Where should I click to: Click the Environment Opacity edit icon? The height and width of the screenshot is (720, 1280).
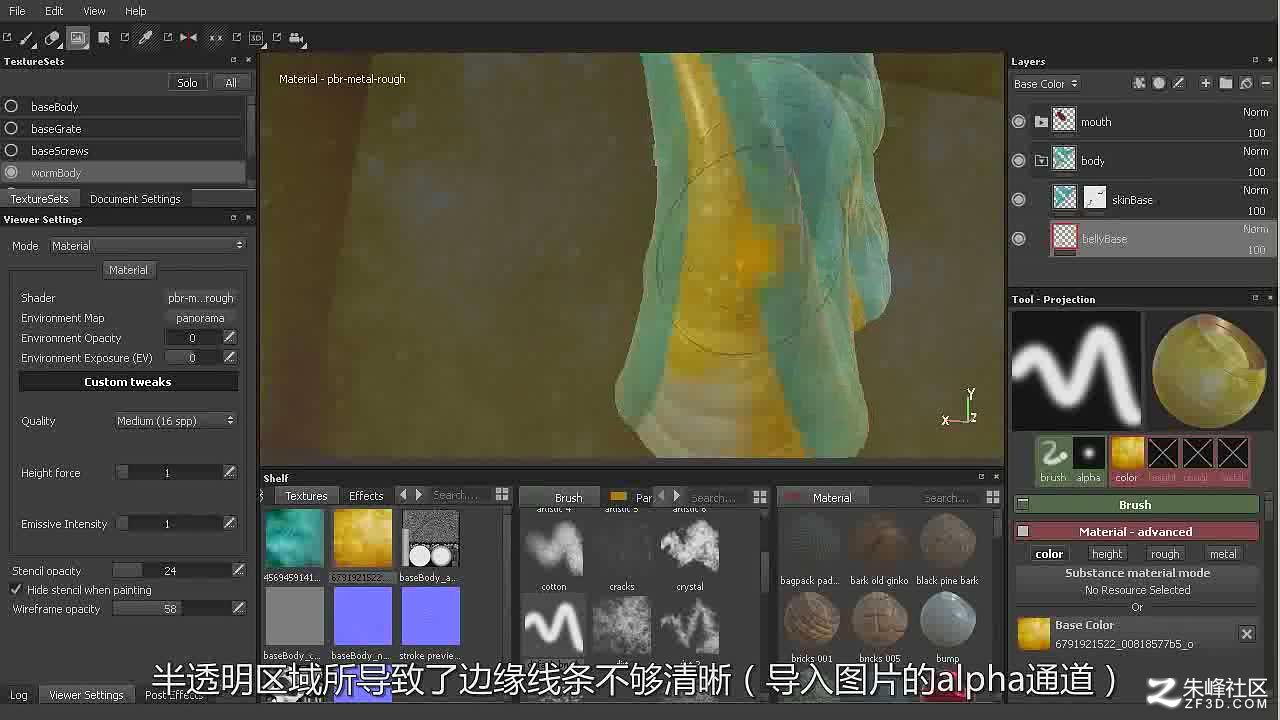click(230, 338)
